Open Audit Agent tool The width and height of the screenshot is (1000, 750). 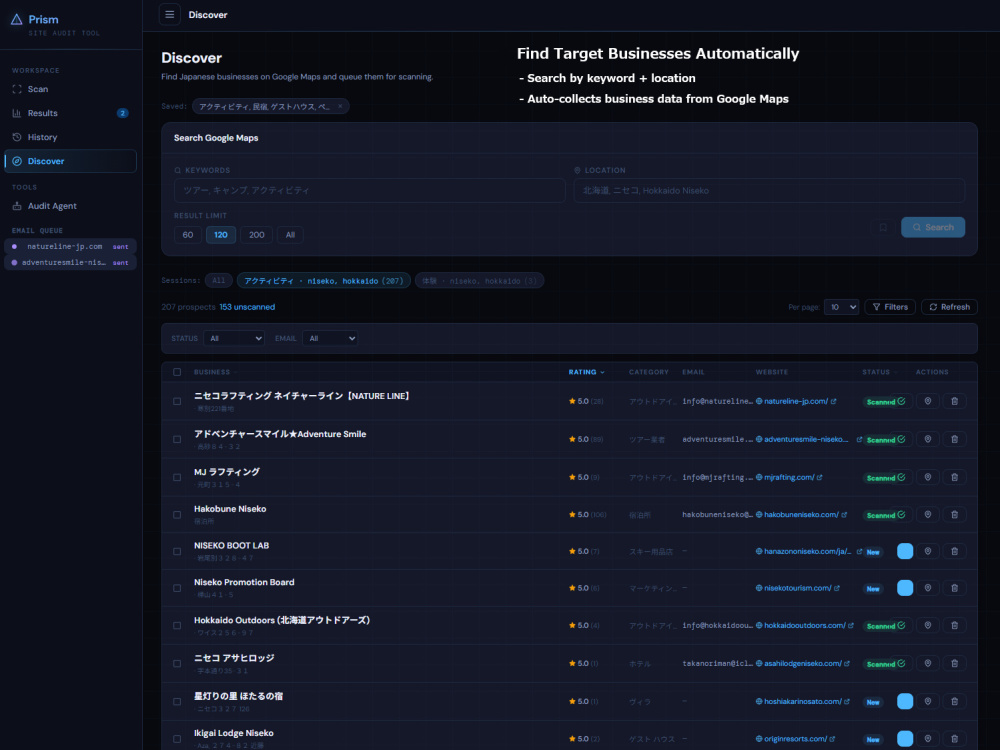pos(70,206)
